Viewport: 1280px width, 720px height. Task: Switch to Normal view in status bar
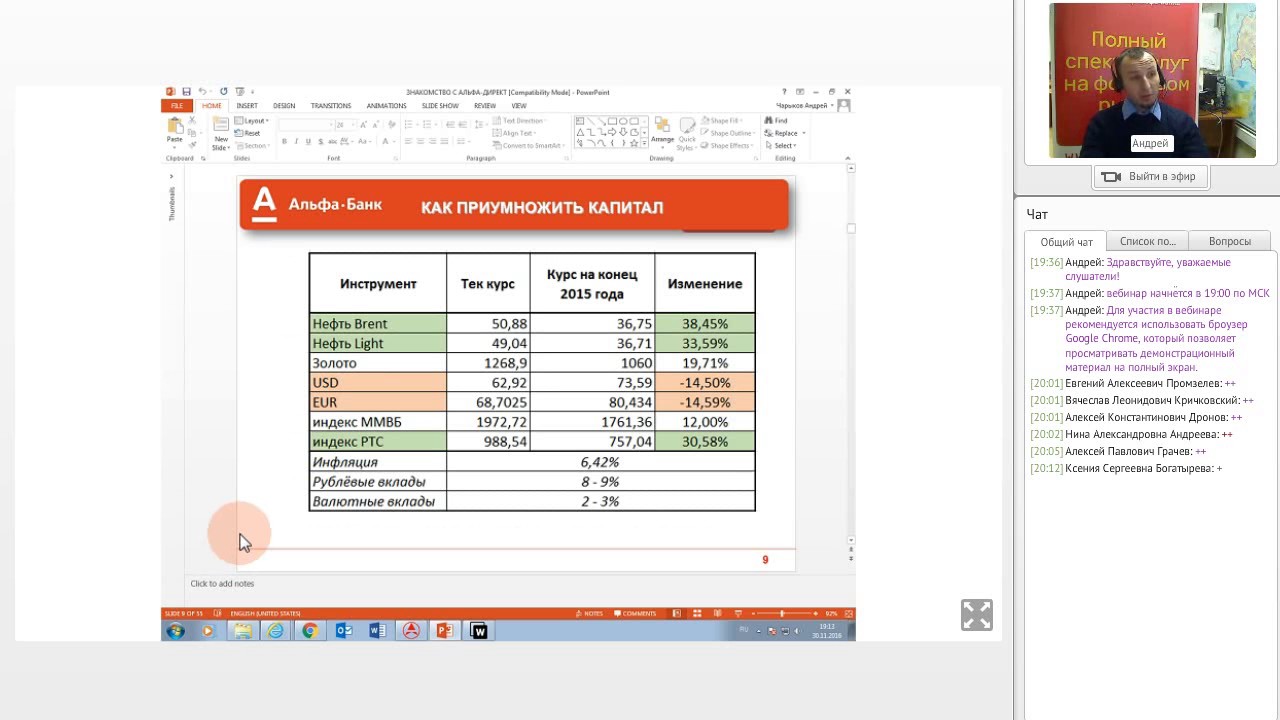(676, 613)
